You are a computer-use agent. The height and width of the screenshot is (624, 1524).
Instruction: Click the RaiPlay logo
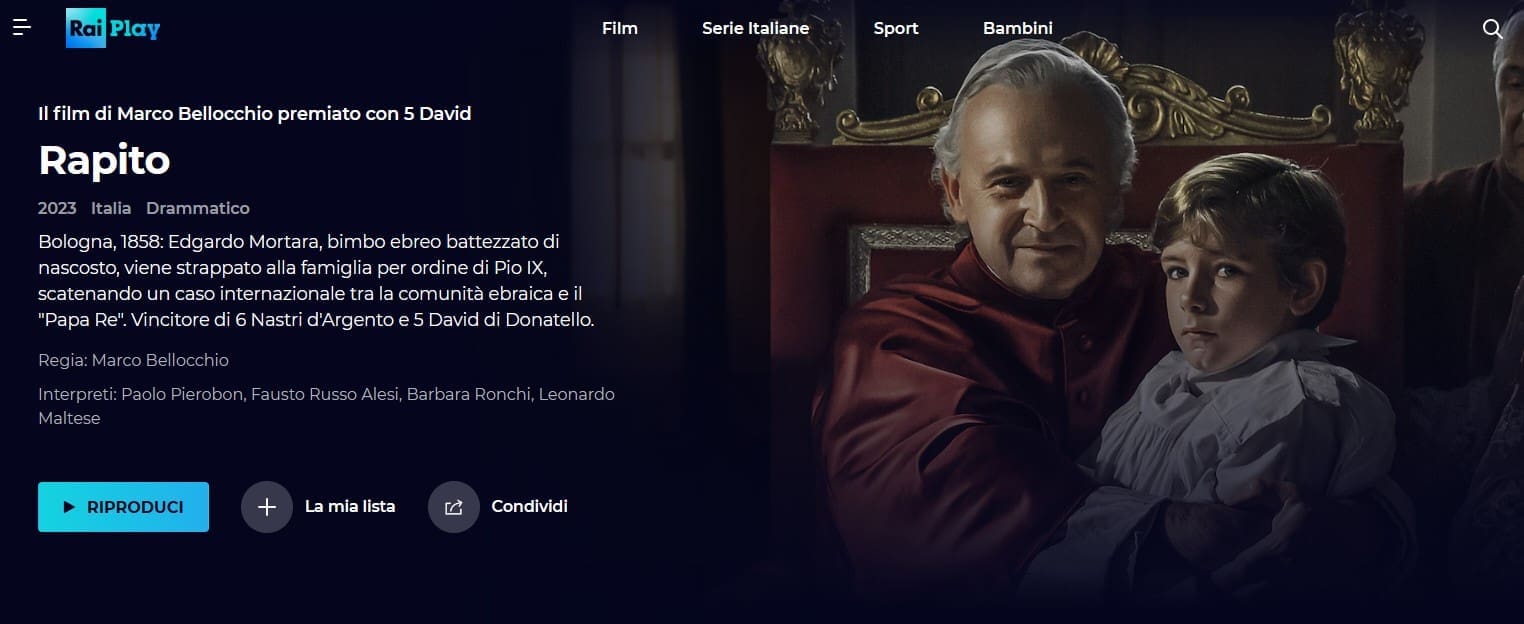pyautogui.click(x=113, y=28)
